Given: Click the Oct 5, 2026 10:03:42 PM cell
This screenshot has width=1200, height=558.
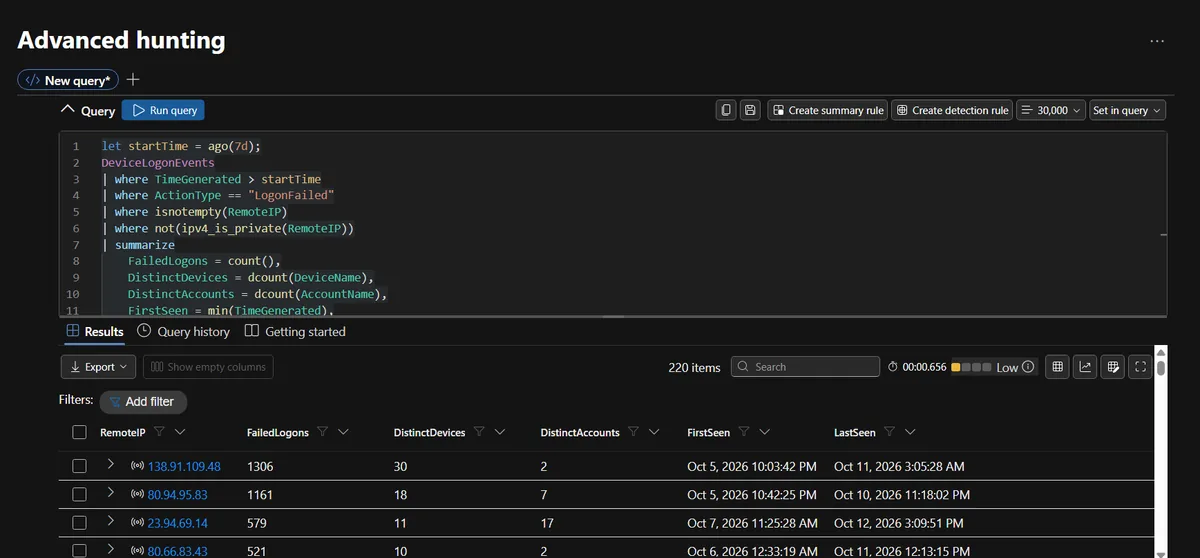Looking at the screenshot, I should pos(752,466).
